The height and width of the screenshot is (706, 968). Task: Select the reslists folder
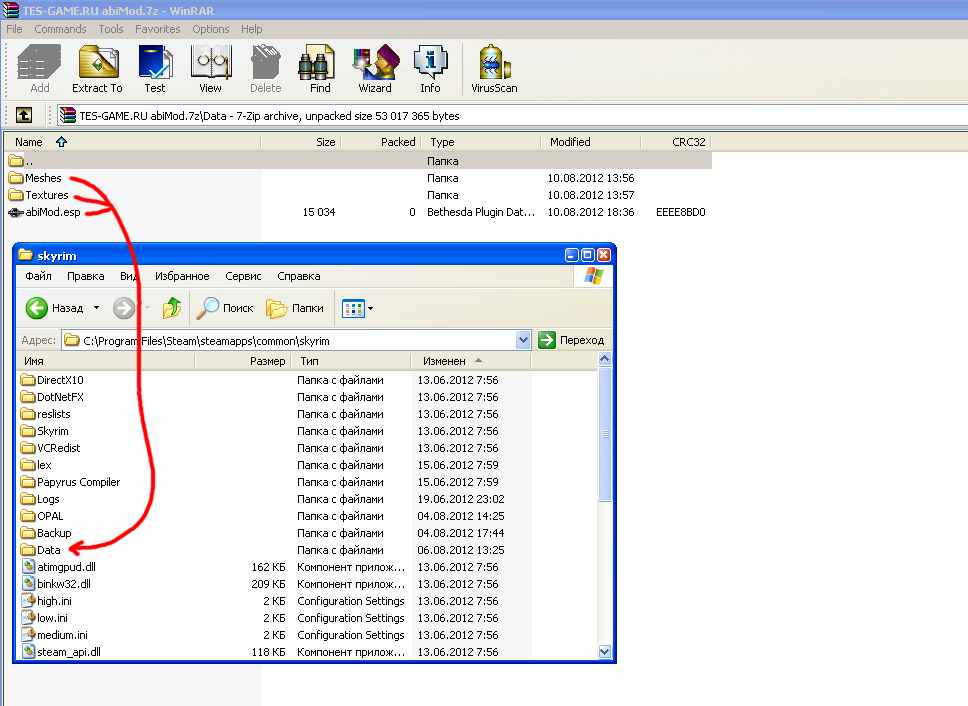click(46, 414)
